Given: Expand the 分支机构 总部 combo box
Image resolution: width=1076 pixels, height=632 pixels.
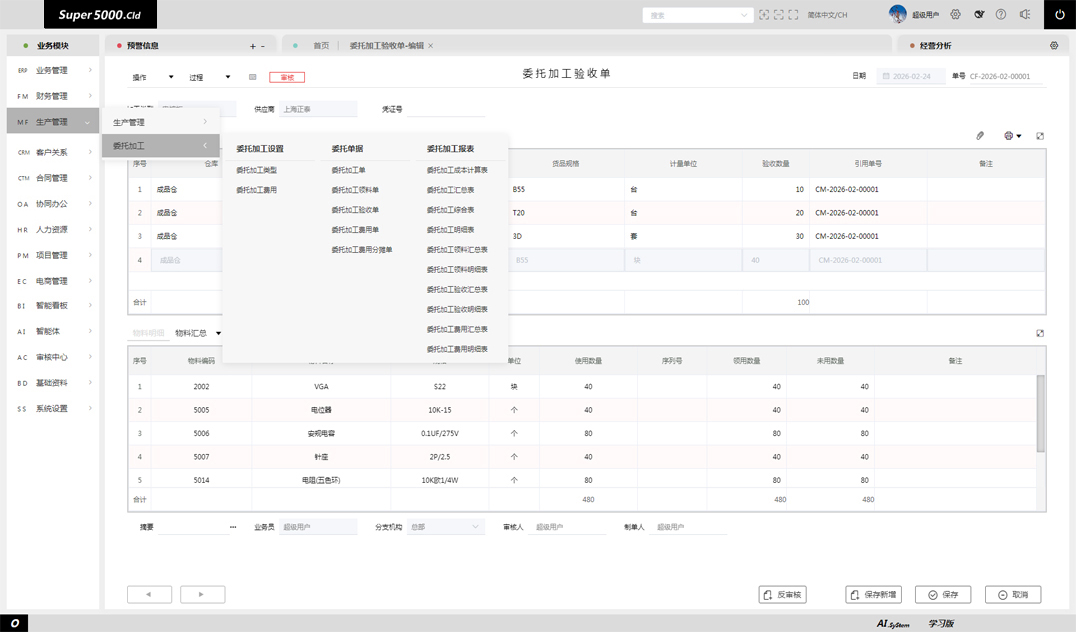Looking at the screenshot, I should (x=446, y=527).
